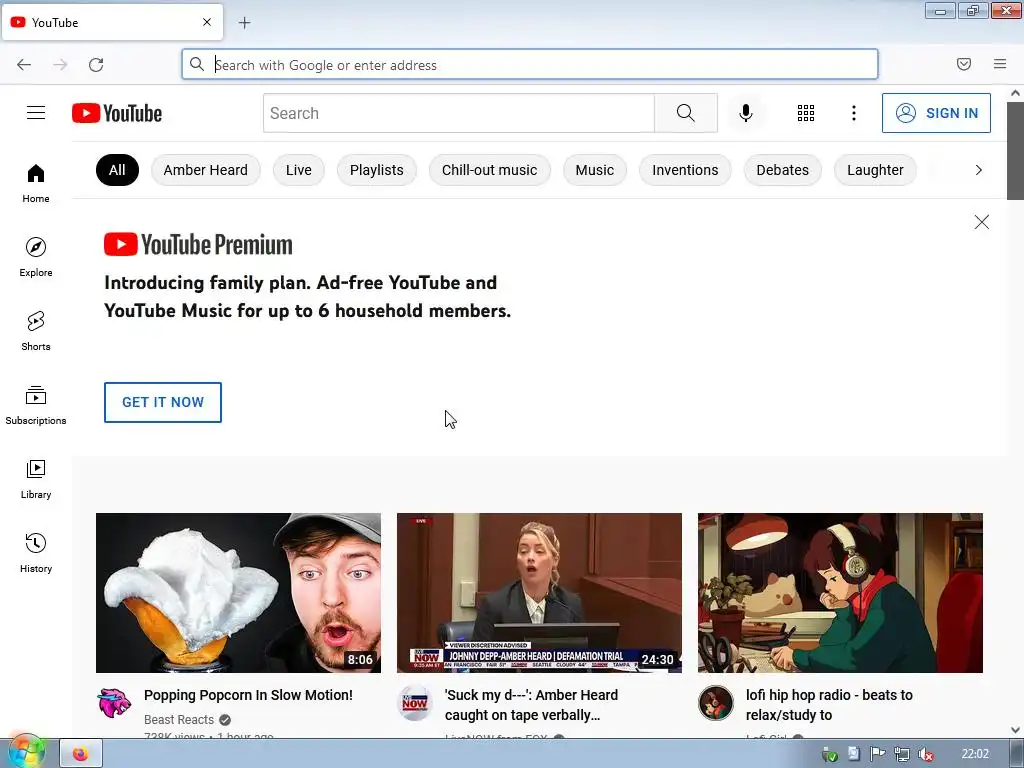Screen dimensions: 1024x768
Task: Click the browser address bar
Action: (x=530, y=65)
